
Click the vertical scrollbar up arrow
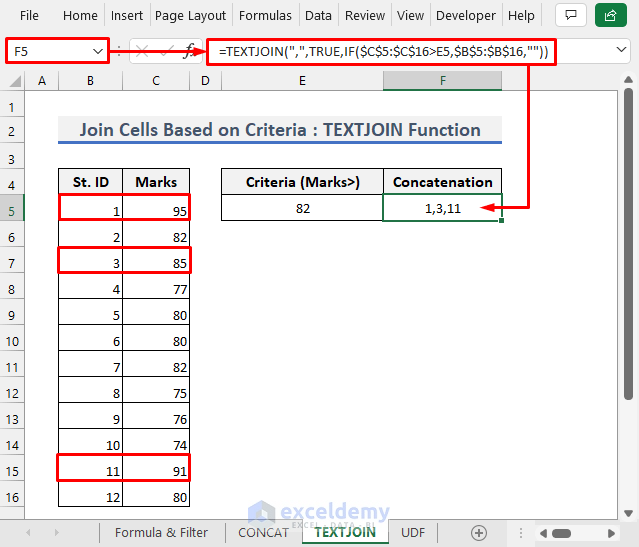click(x=628, y=79)
